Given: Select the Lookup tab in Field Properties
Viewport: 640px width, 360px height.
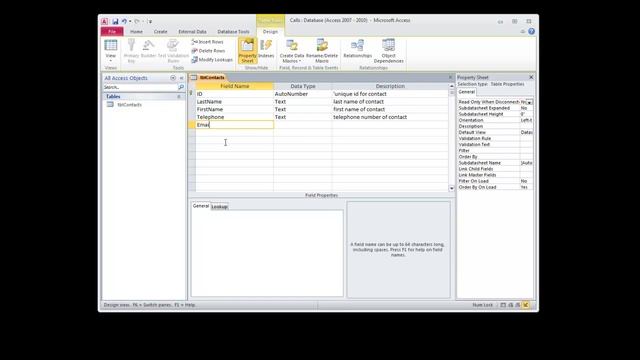Looking at the screenshot, I should (x=219, y=207).
